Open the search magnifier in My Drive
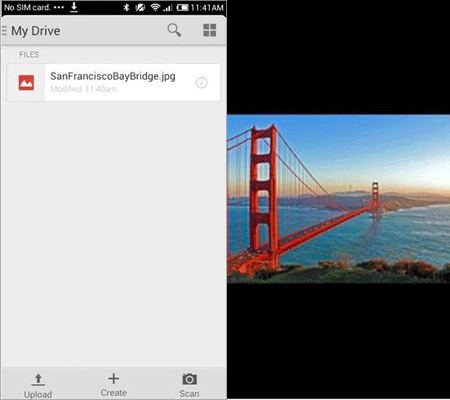The width and height of the screenshot is (450, 400). [174, 30]
